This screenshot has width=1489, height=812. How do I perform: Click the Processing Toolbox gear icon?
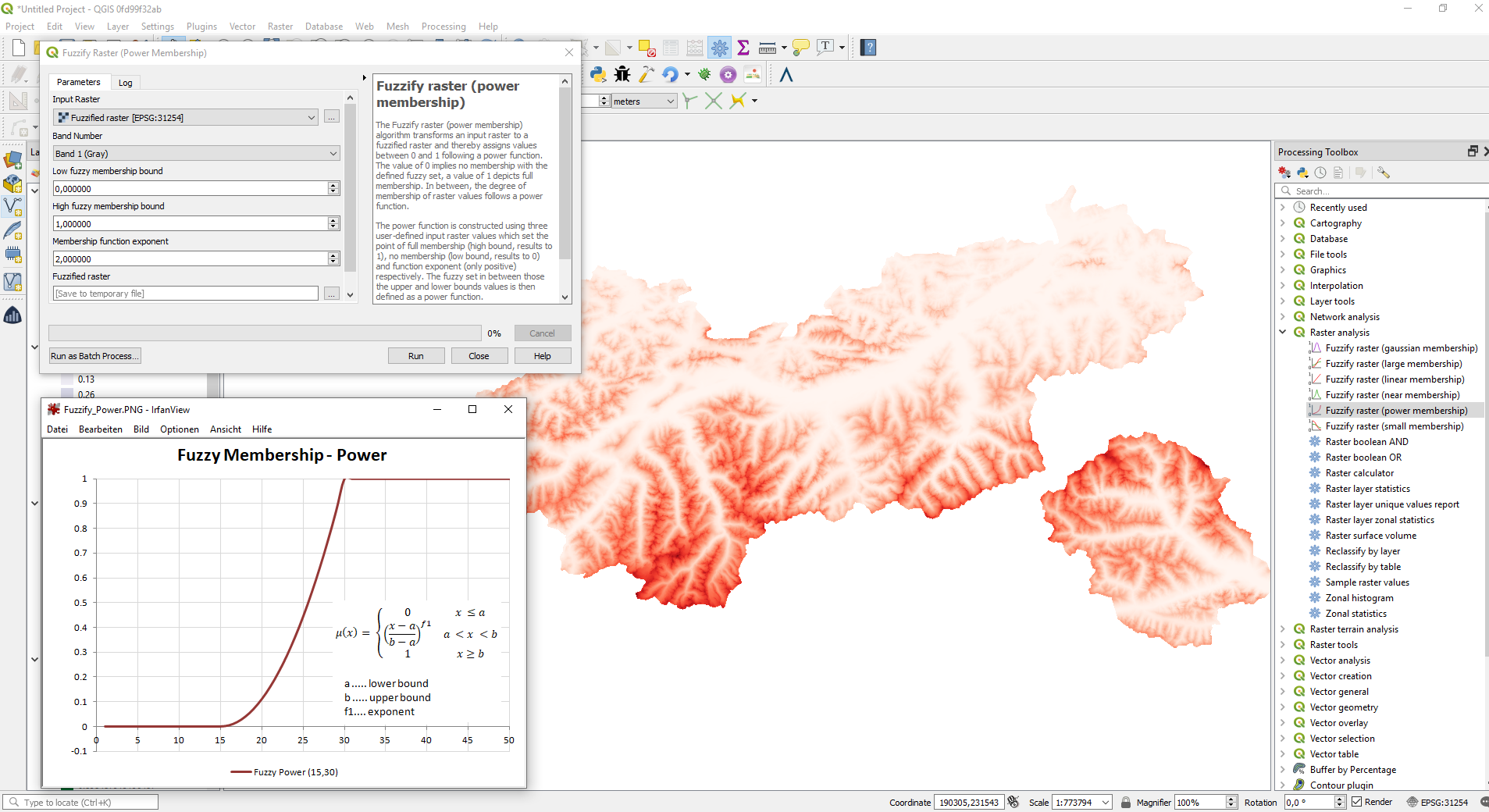719,48
